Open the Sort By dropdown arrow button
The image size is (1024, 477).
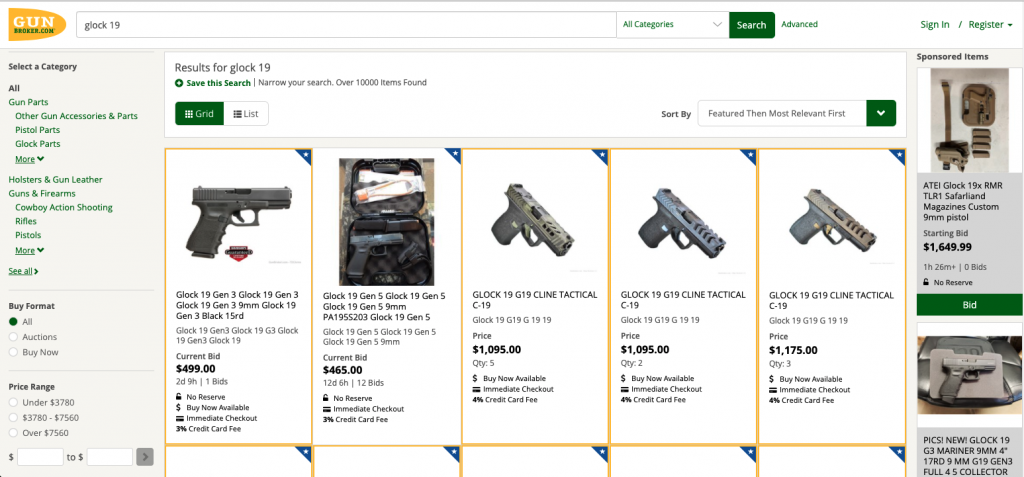coord(881,113)
